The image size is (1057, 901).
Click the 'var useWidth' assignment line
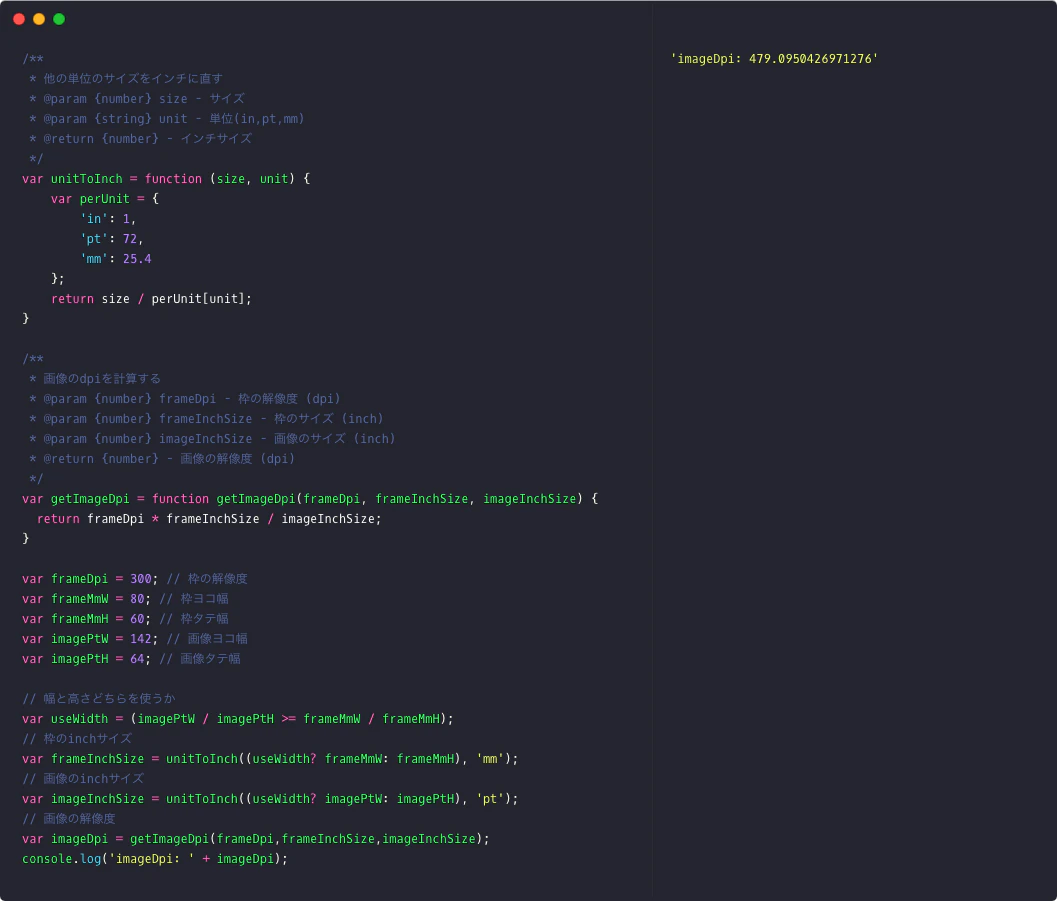(237, 719)
